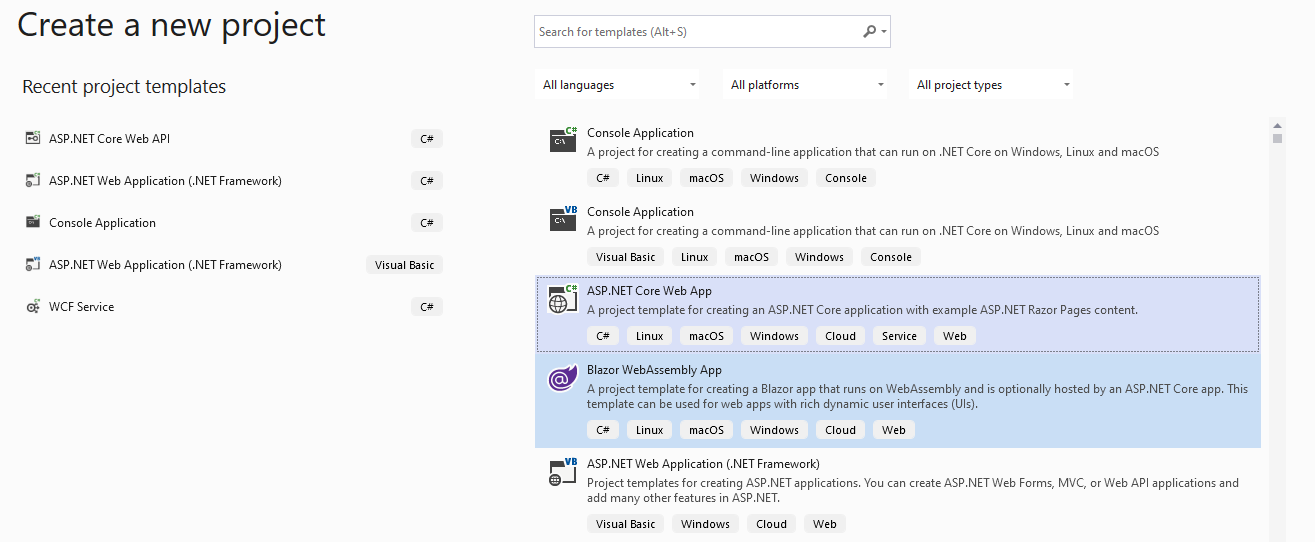Click Service tag under ASP.NET Core Web App

(x=899, y=336)
